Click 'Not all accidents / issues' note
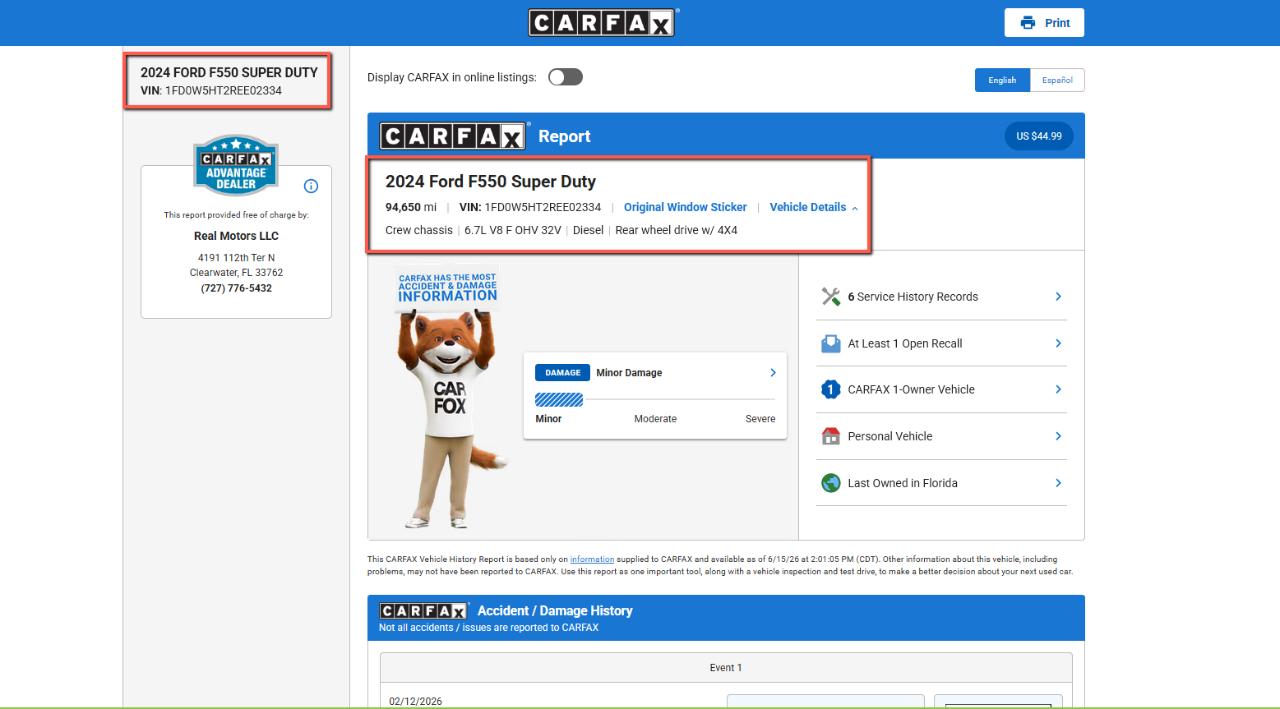This screenshot has width=1280, height=709. click(489, 627)
